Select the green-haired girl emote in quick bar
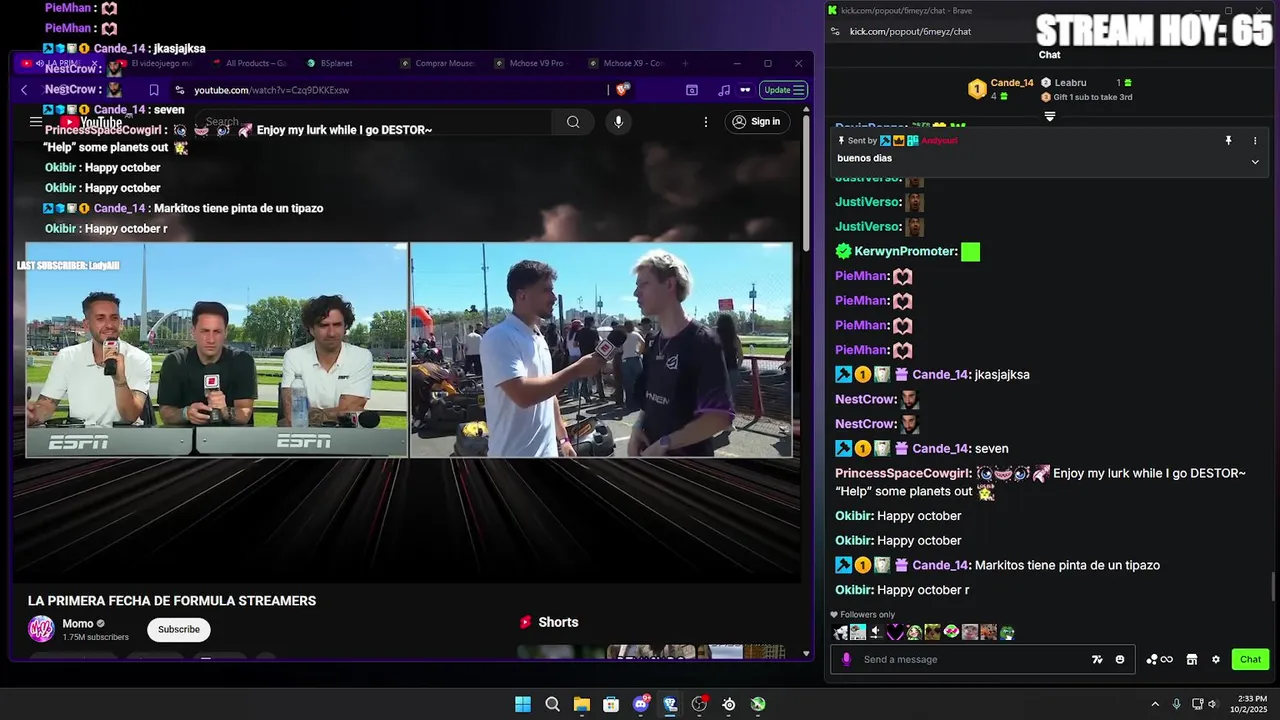1280x720 pixels. pos(913,632)
